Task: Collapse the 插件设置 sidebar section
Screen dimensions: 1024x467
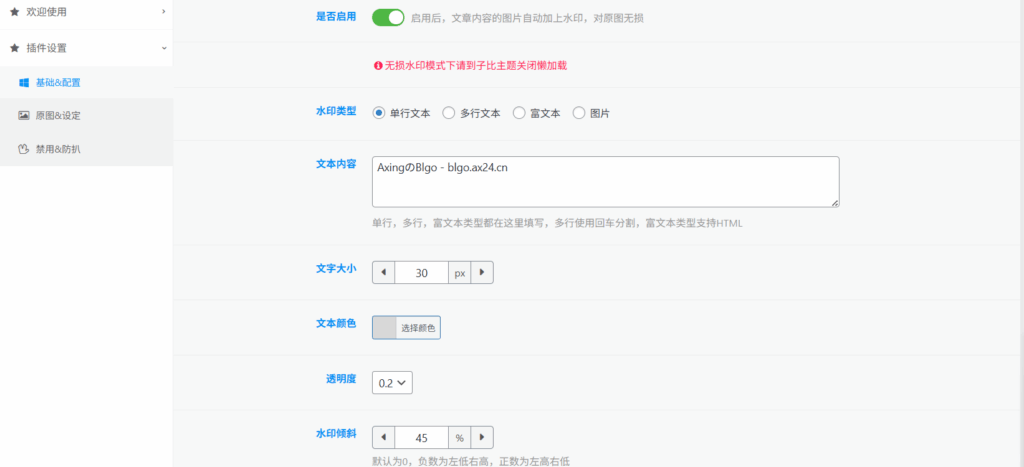Action: [86, 48]
